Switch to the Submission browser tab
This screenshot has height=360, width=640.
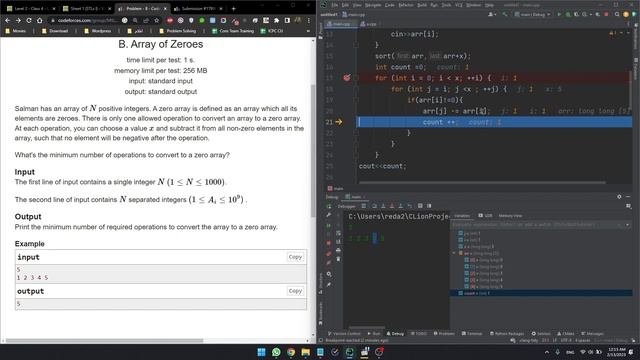tap(198, 8)
